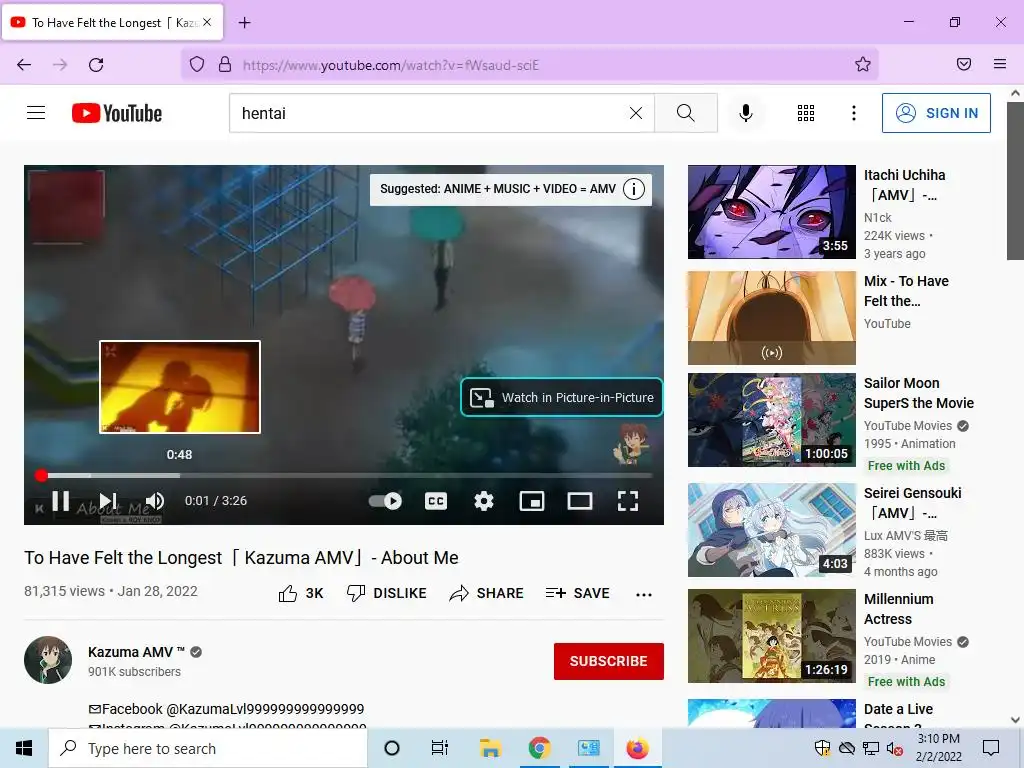Go to the YouTube home logo

(117, 113)
